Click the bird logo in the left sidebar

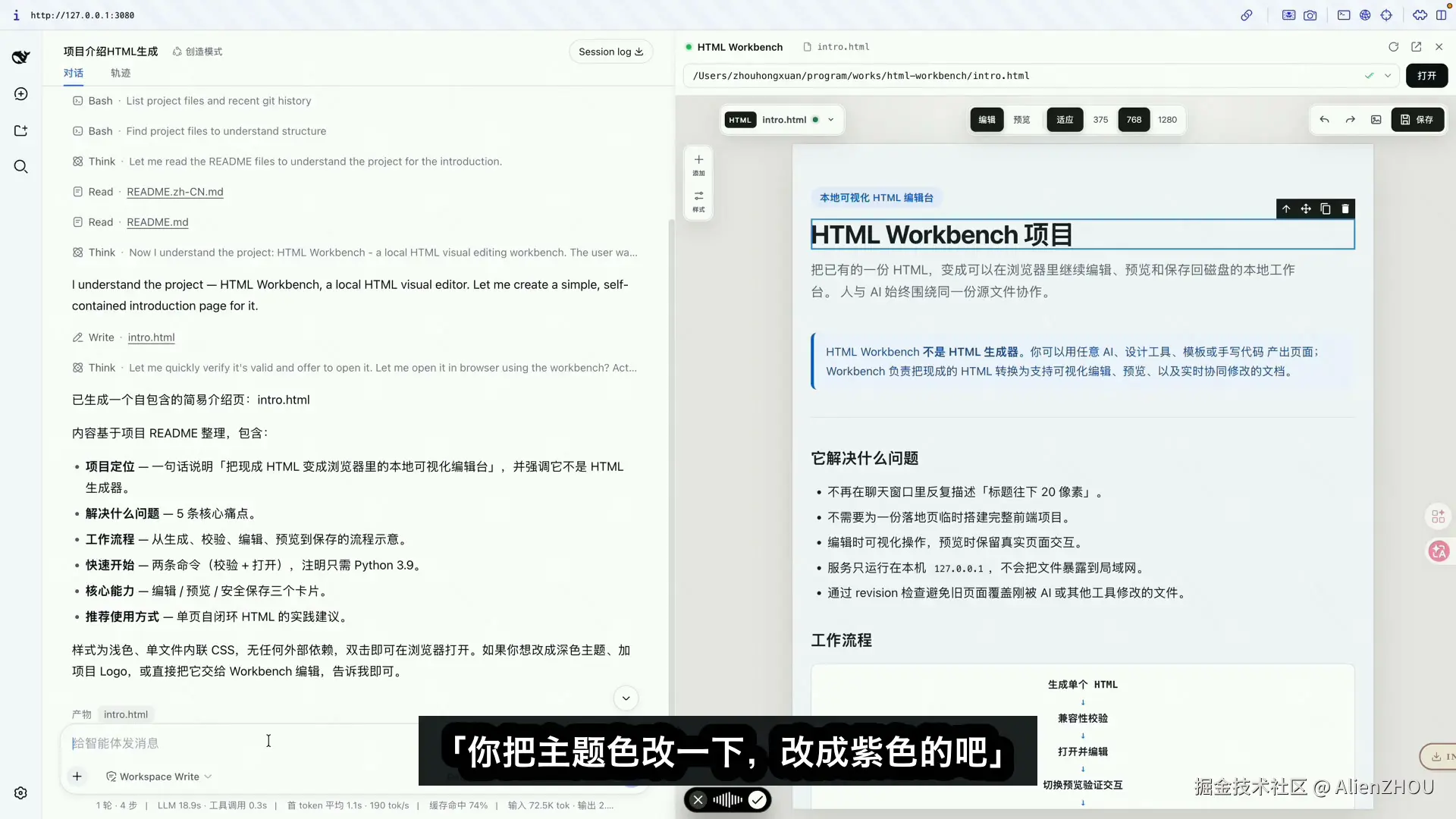coord(21,57)
